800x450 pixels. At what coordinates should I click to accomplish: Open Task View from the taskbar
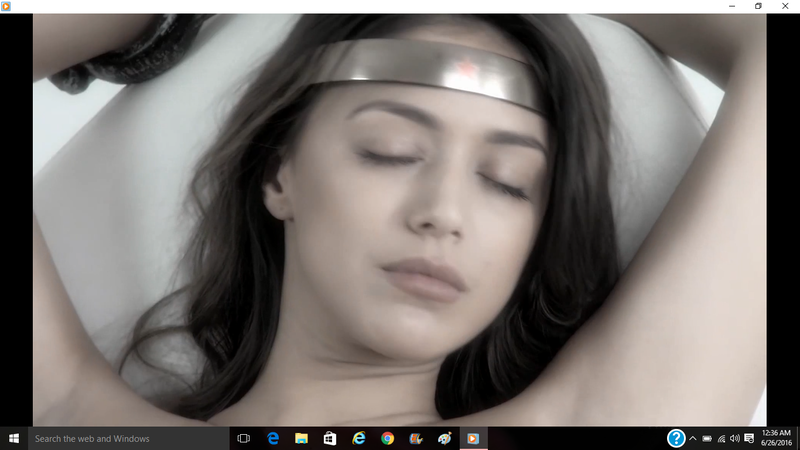244,438
